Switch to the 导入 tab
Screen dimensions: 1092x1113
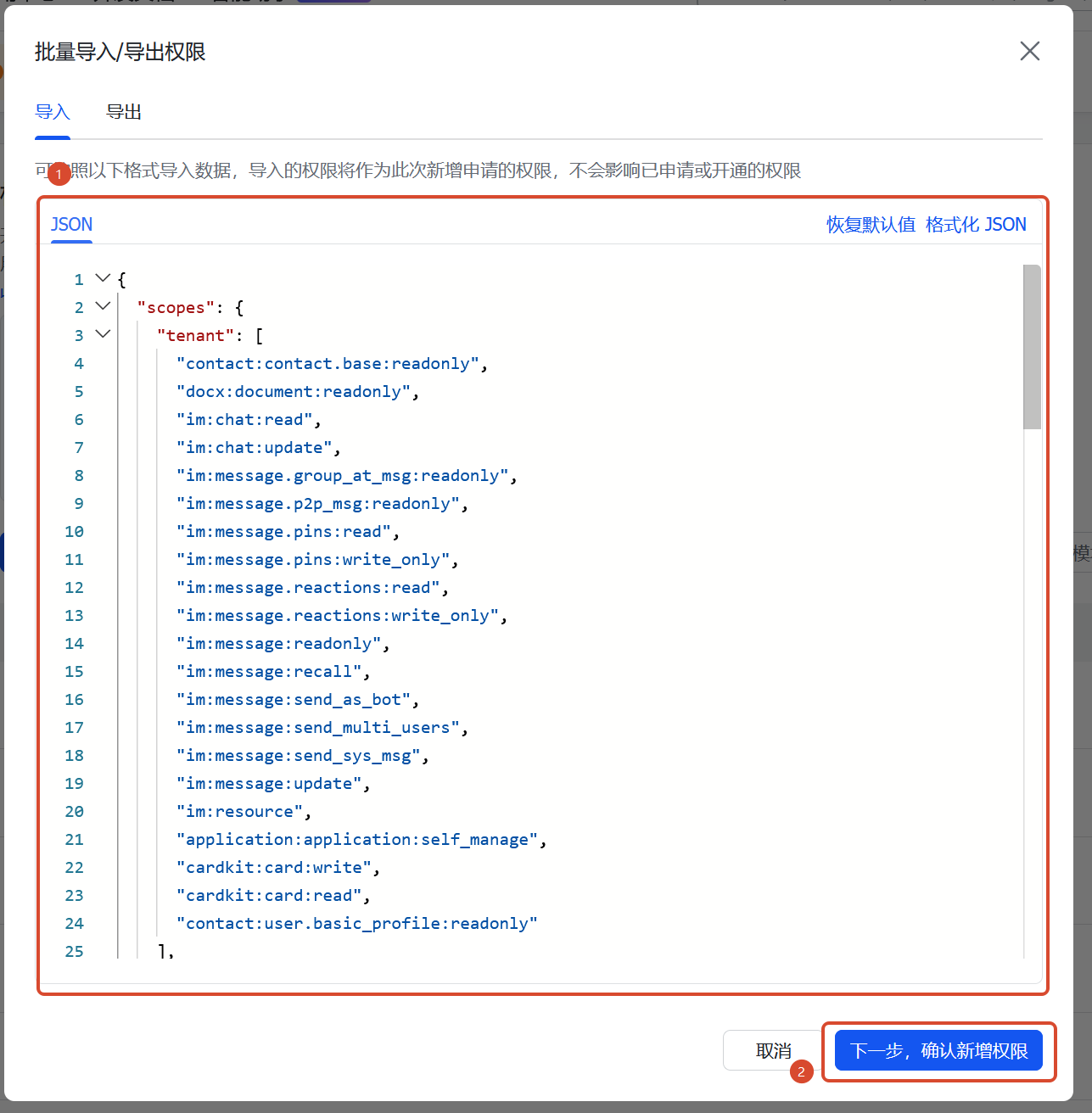click(53, 112)
